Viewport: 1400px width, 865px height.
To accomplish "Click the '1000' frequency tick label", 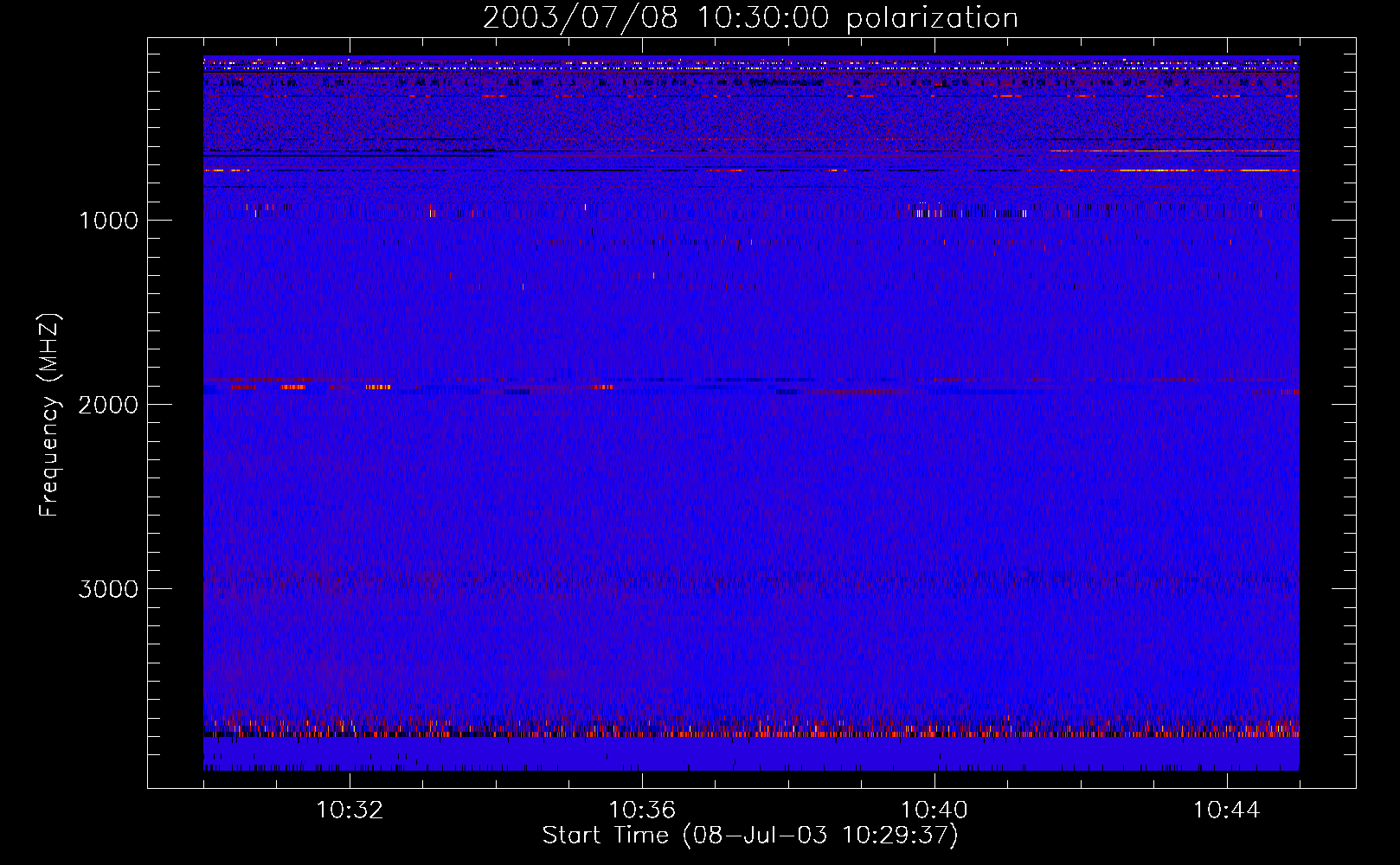I will (108, 221).
